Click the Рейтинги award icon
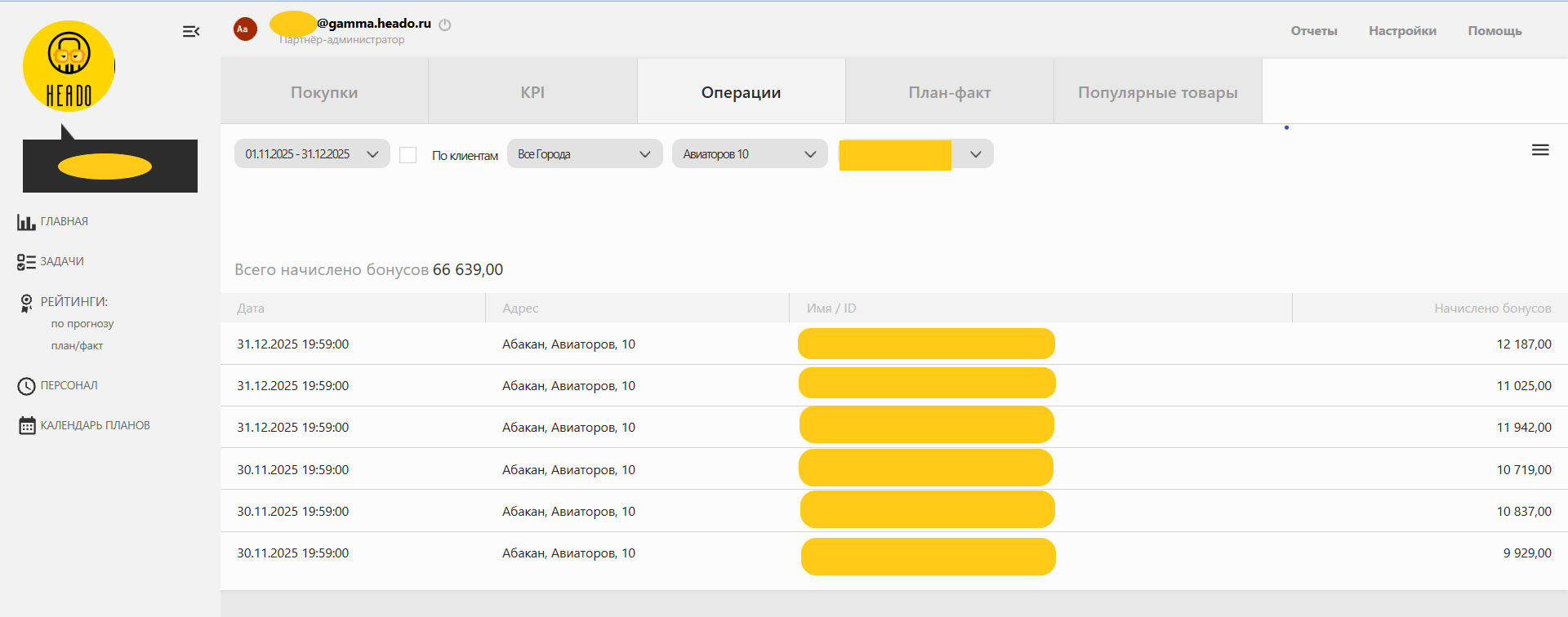This screenshot has height=617, width=1568. (26, 303)
